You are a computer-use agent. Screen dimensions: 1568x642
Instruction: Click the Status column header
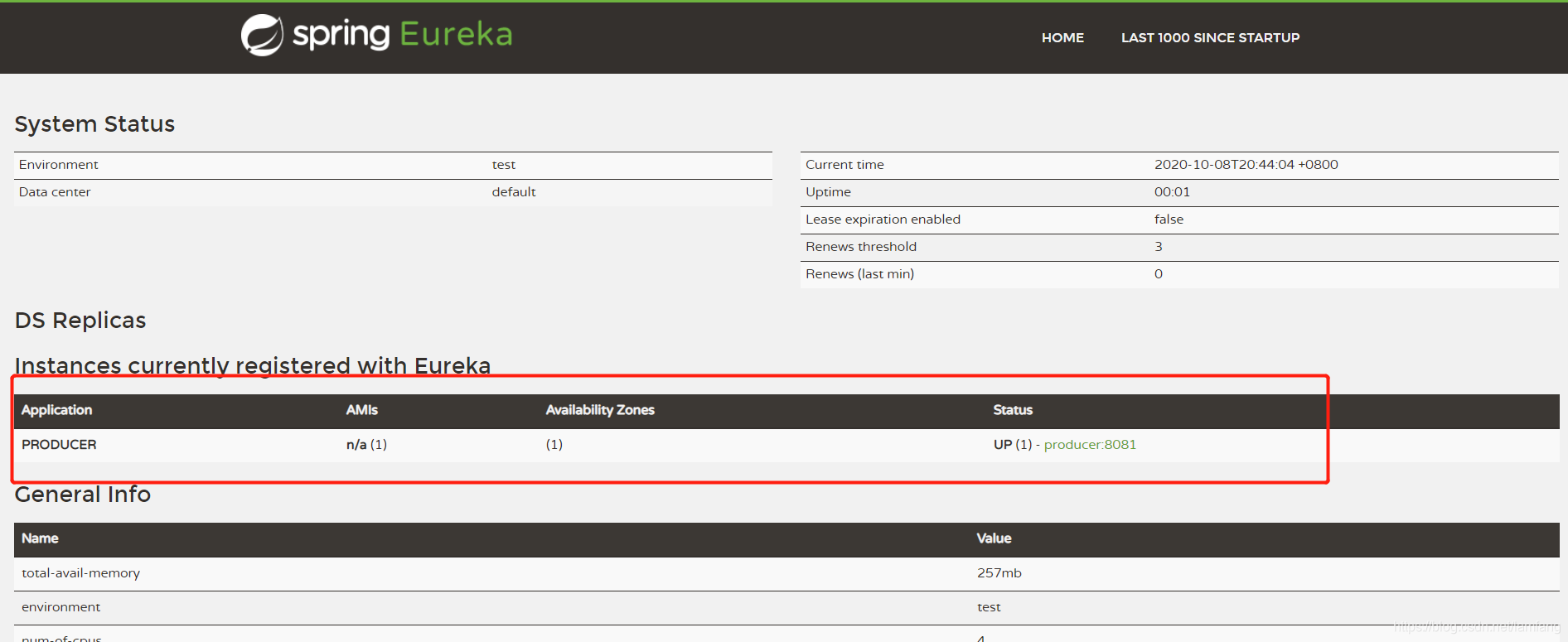1013,410
